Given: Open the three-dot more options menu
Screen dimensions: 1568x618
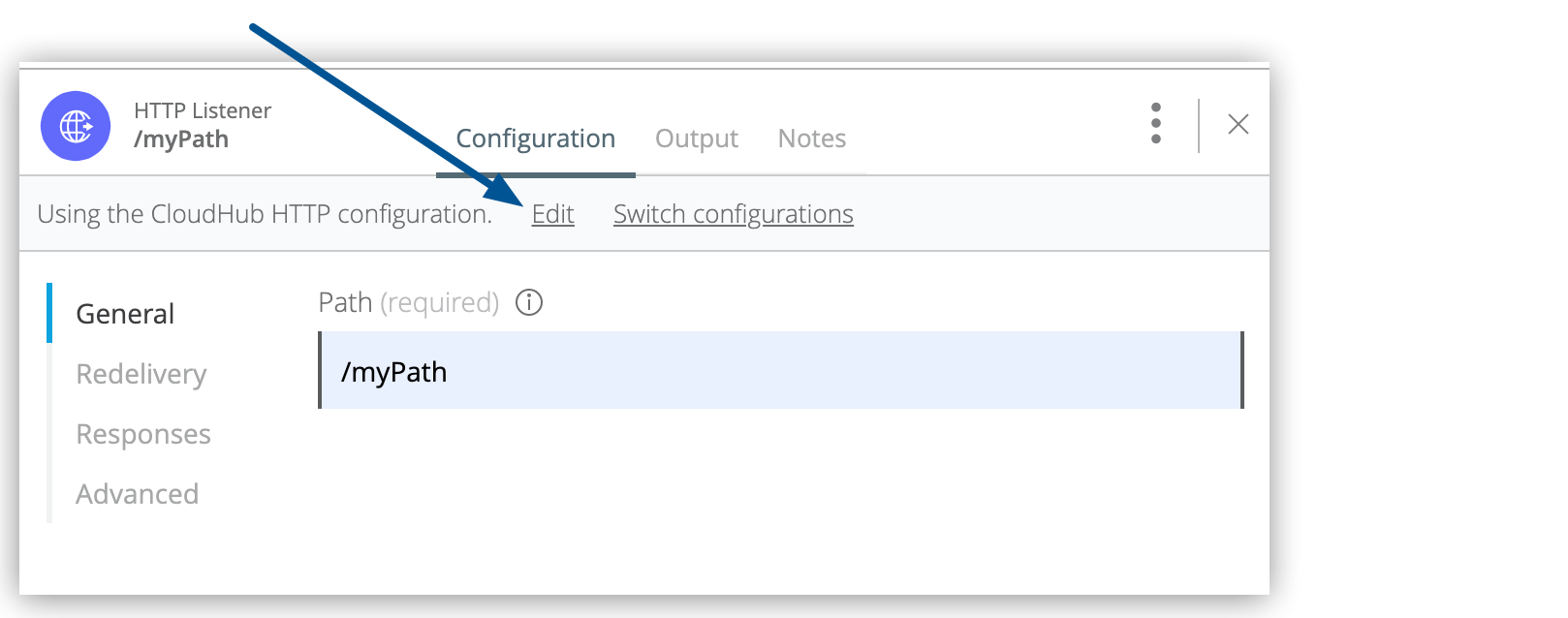Looking at the screenshot, I should [1155, 124].
